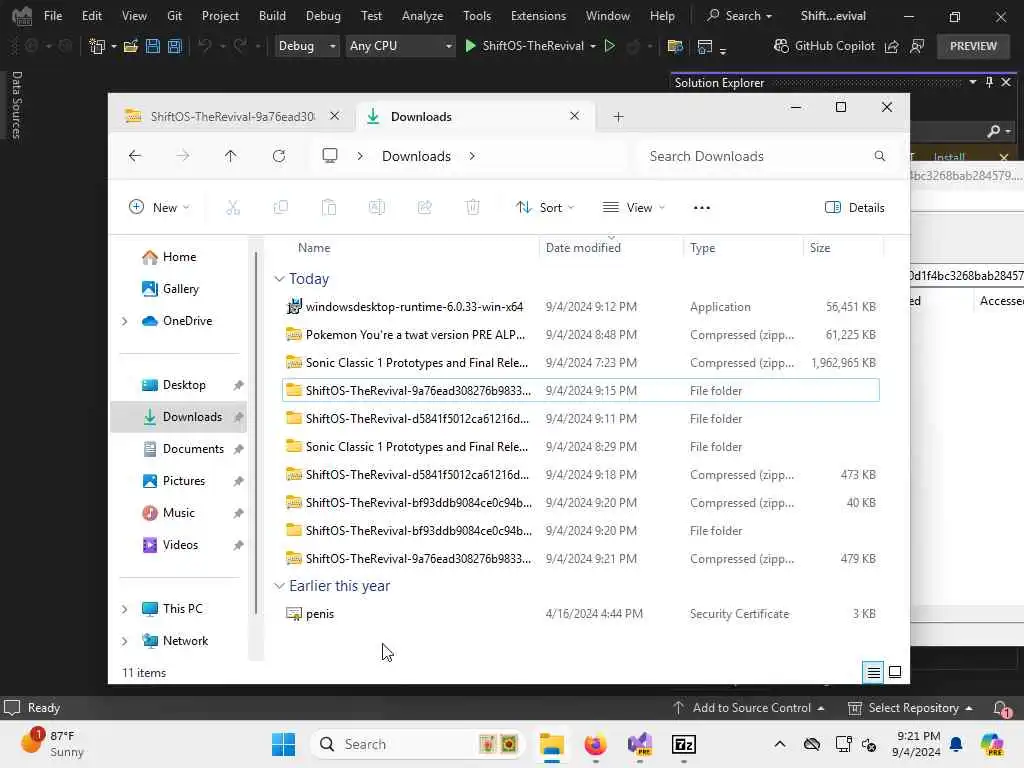The height and width of the screenshot is (768, 1024).
Task: Open 7-Zip from the taskbar
Action: [x=684, y=744]
